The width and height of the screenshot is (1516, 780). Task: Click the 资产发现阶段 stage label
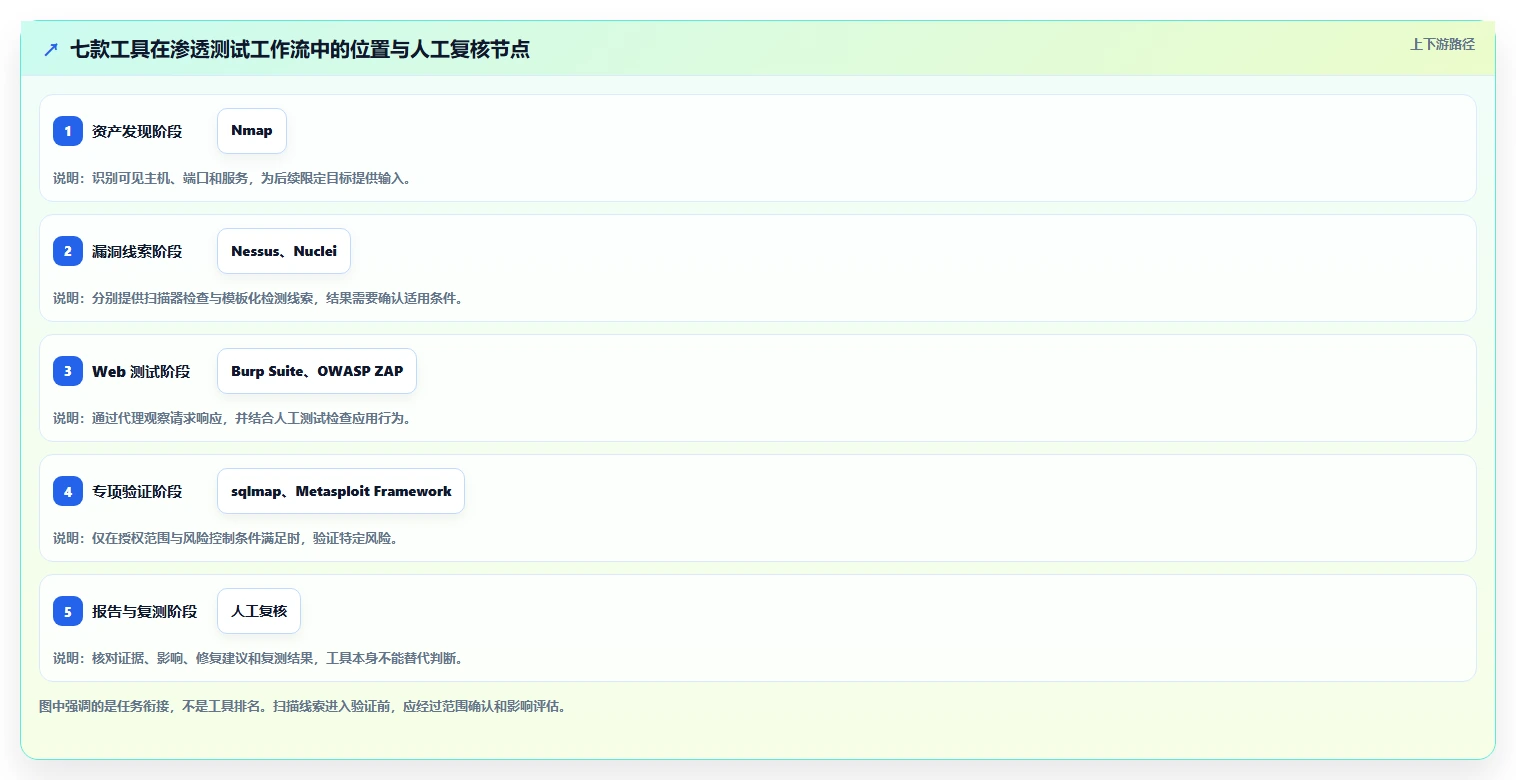click(137, 131)
